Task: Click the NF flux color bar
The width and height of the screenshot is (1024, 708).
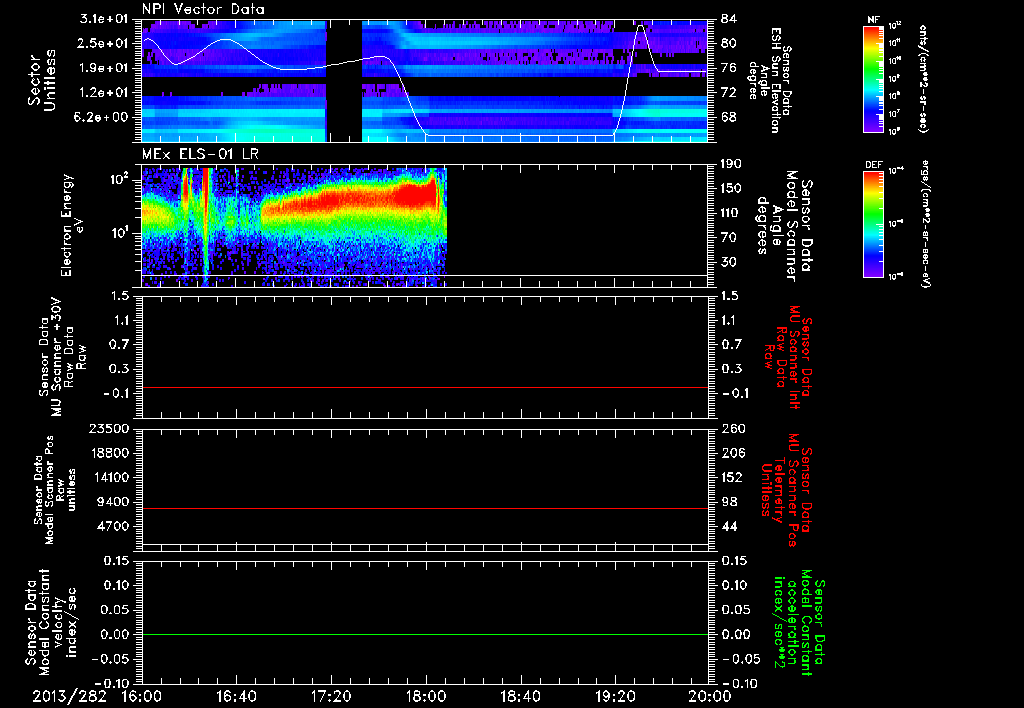Action: 873,78
